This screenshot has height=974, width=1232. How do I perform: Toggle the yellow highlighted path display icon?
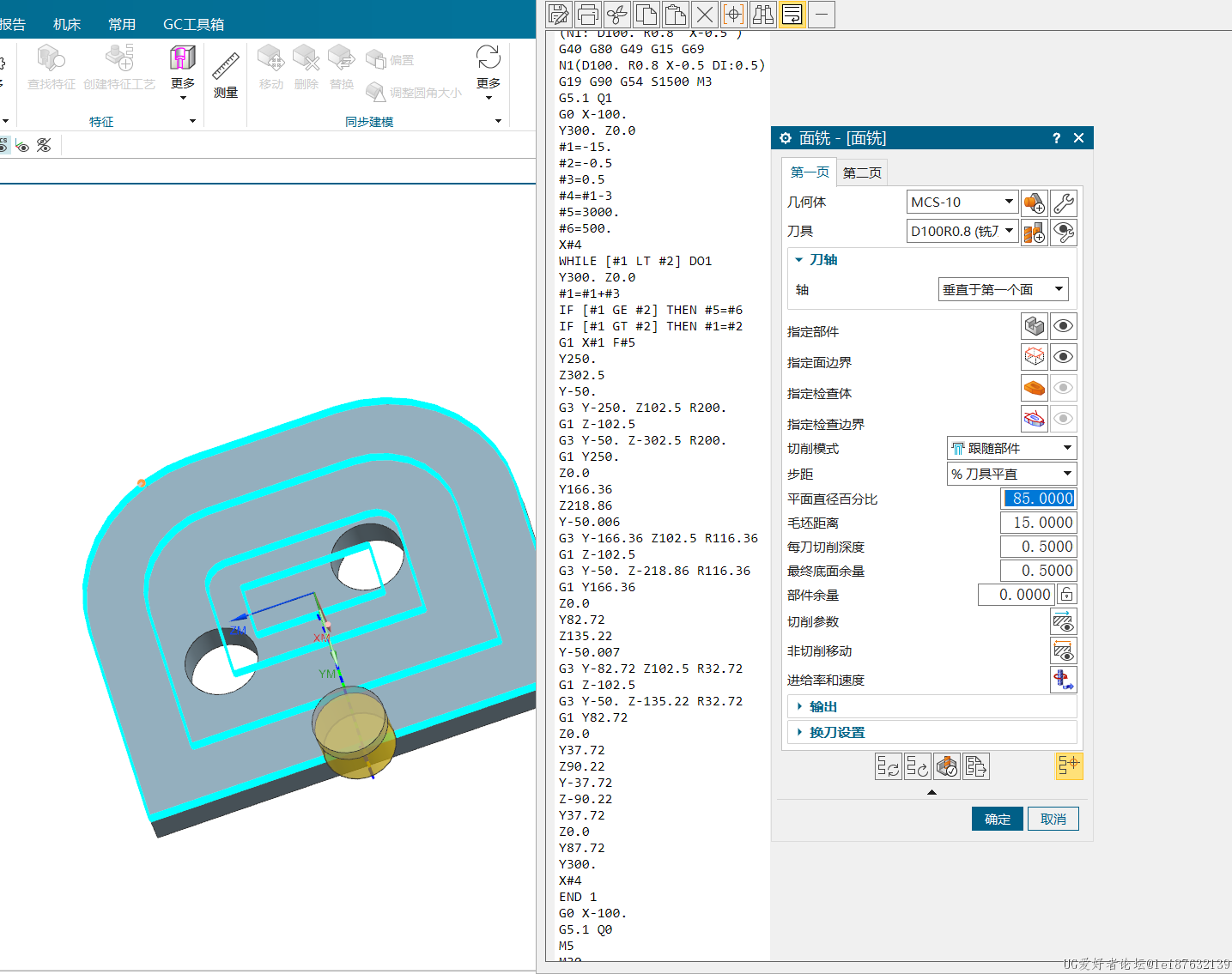tap(1069, 765)
